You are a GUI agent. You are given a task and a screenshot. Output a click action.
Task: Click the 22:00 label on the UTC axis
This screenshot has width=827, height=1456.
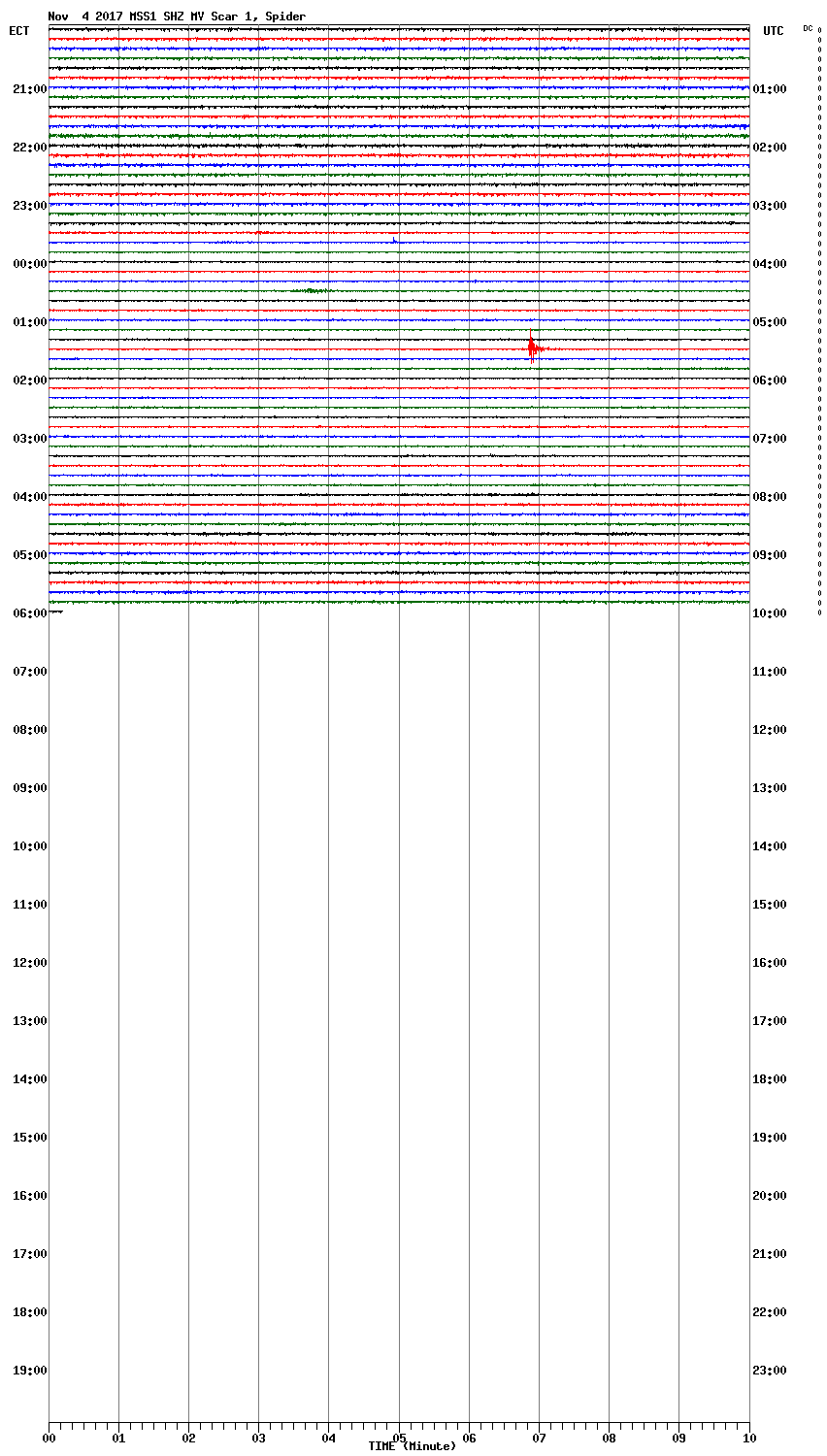(770, 1312)
